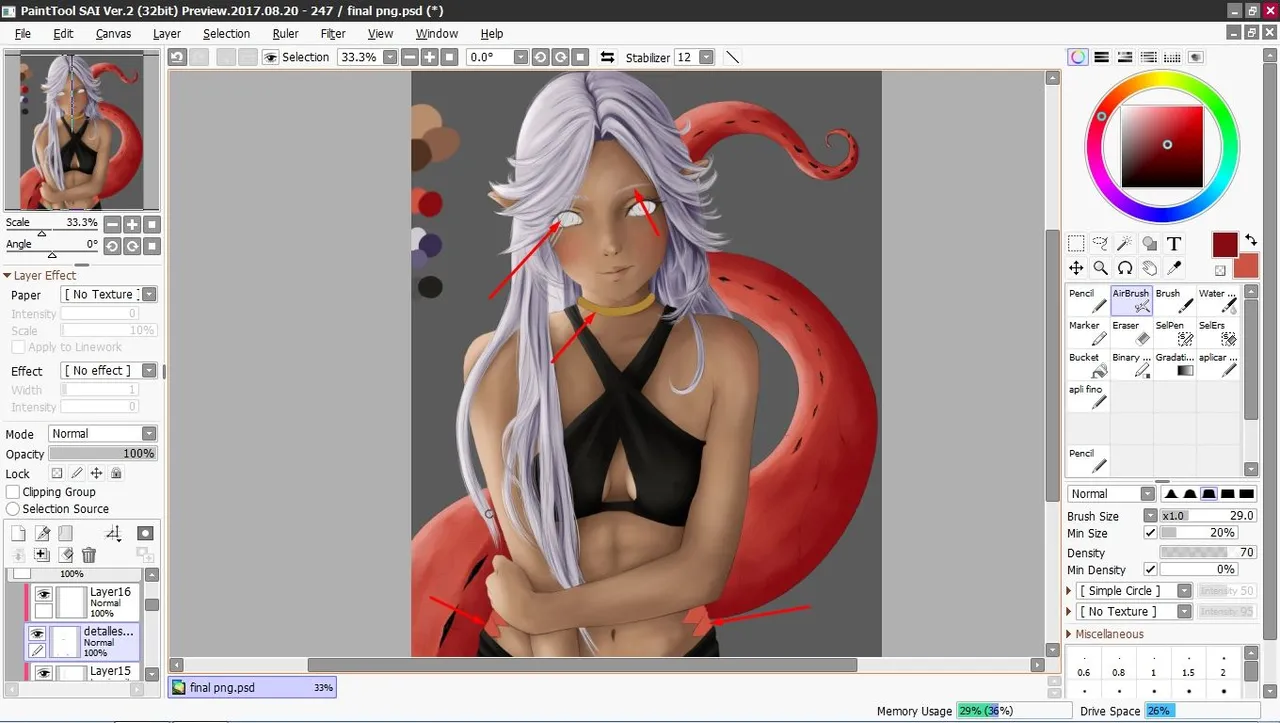1280x723 pixels.
Task: Select the Marker tool
Action: (1088, 333)
